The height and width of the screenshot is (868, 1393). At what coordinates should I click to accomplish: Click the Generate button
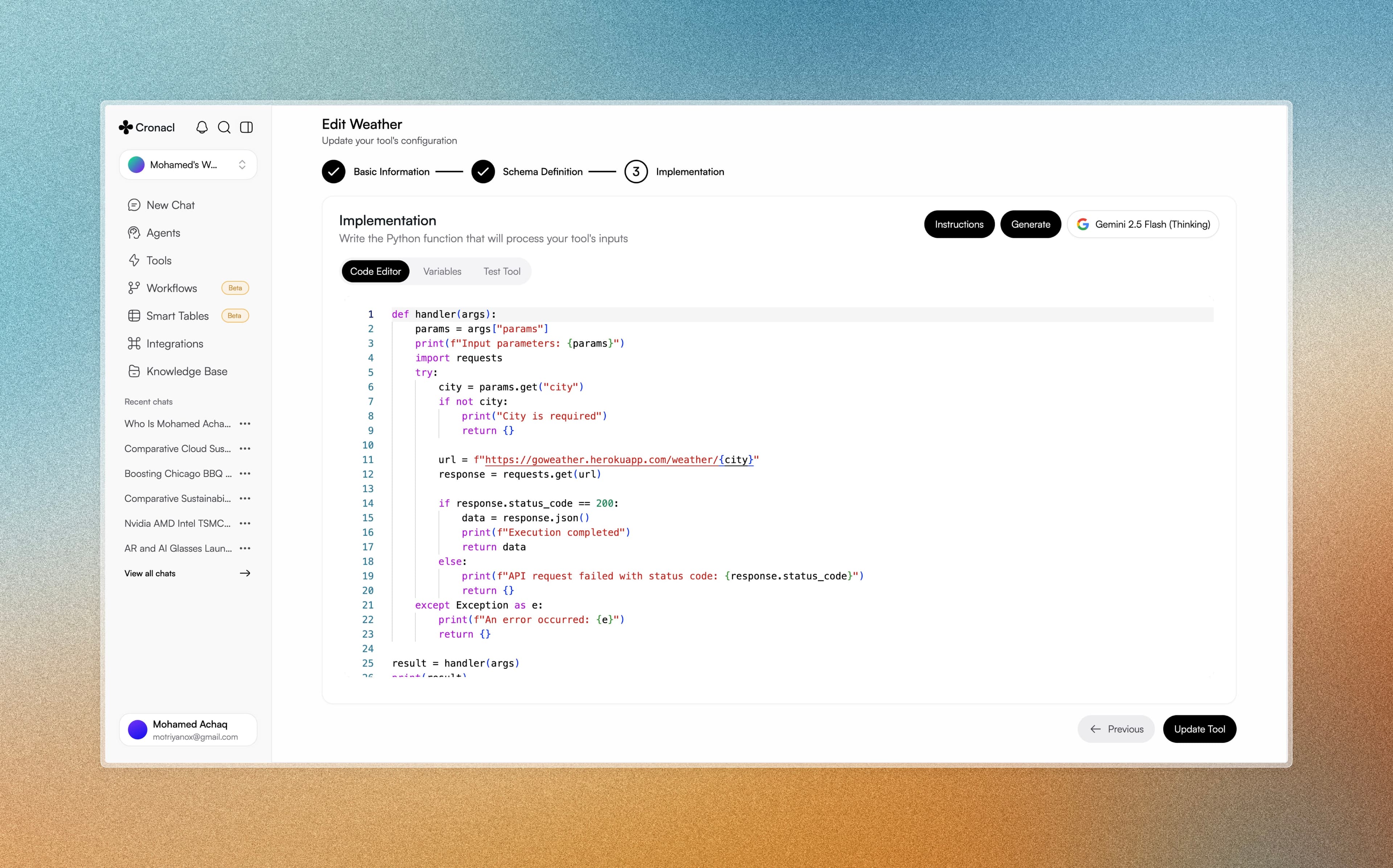[x=1030, y=224]
